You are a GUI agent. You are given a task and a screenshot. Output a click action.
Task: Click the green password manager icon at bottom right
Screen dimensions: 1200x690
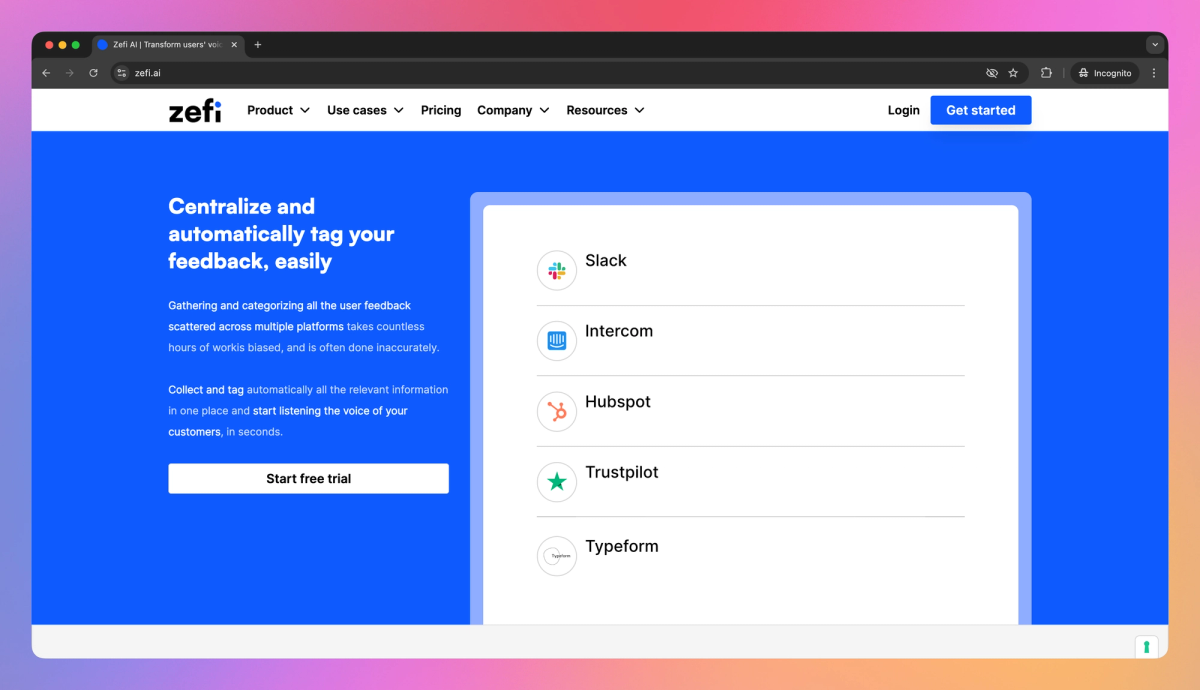1146,646
